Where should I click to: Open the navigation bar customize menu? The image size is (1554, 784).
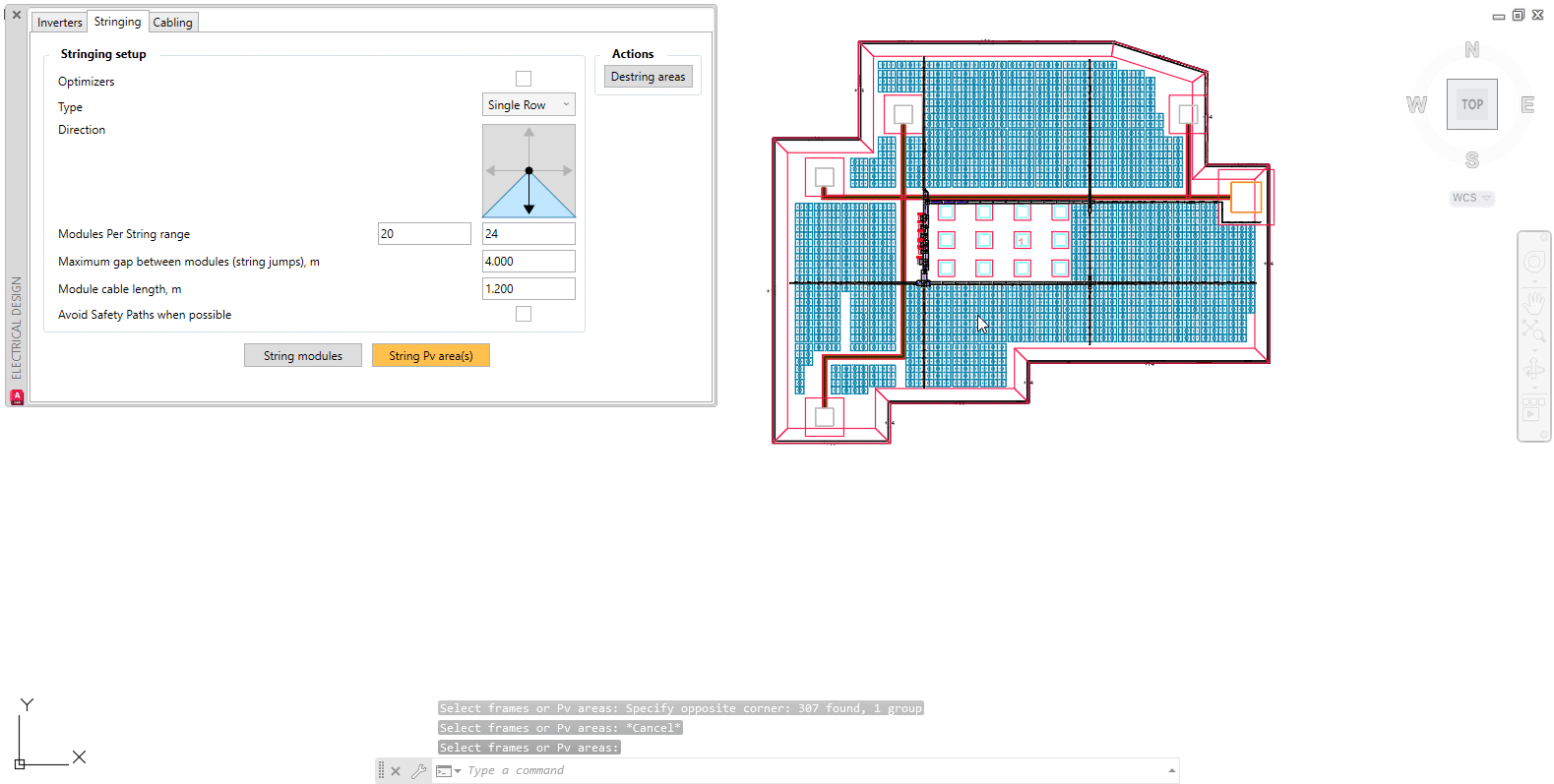click(x=1546, y=434)
